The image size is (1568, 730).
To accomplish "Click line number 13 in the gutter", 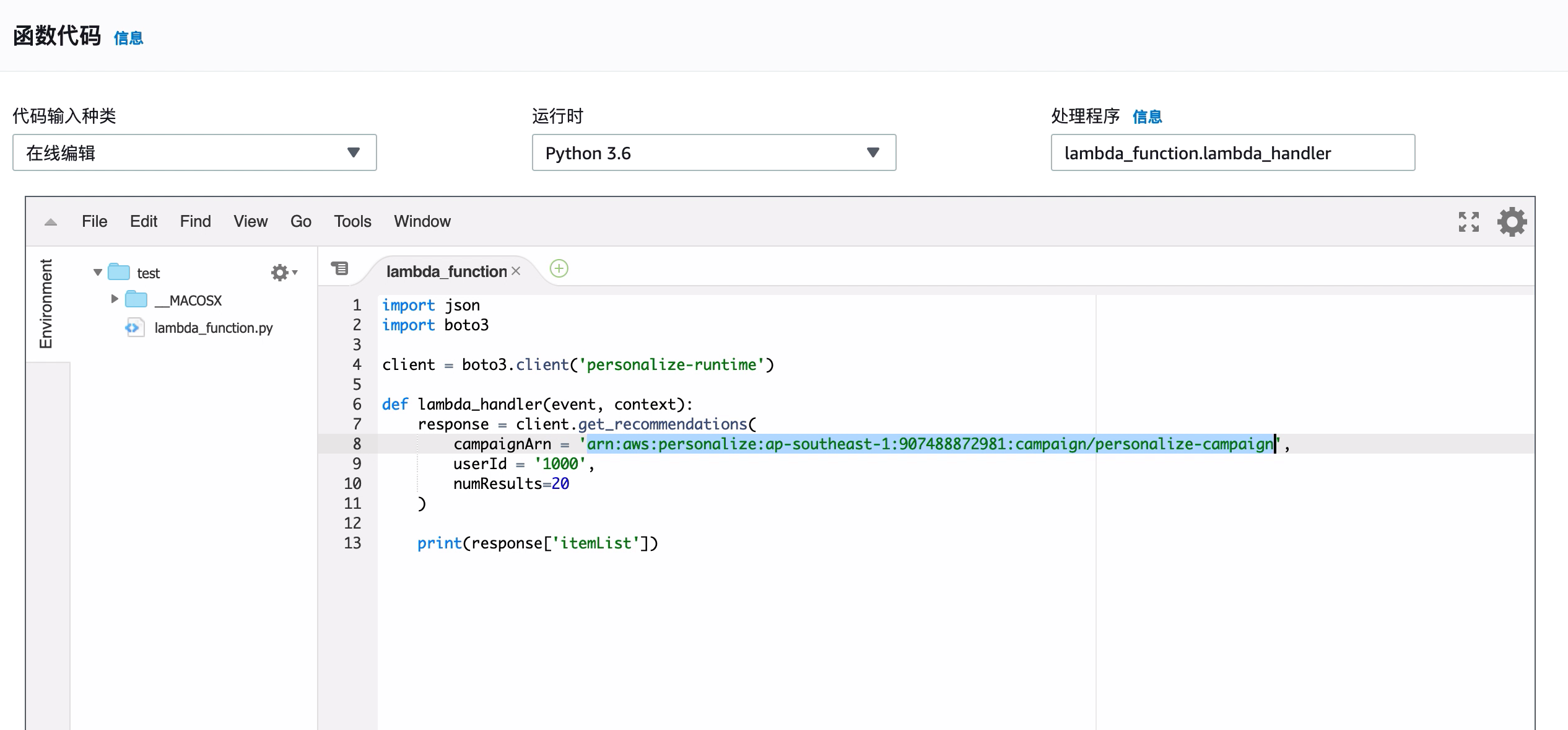I will [x=352, y=543].
